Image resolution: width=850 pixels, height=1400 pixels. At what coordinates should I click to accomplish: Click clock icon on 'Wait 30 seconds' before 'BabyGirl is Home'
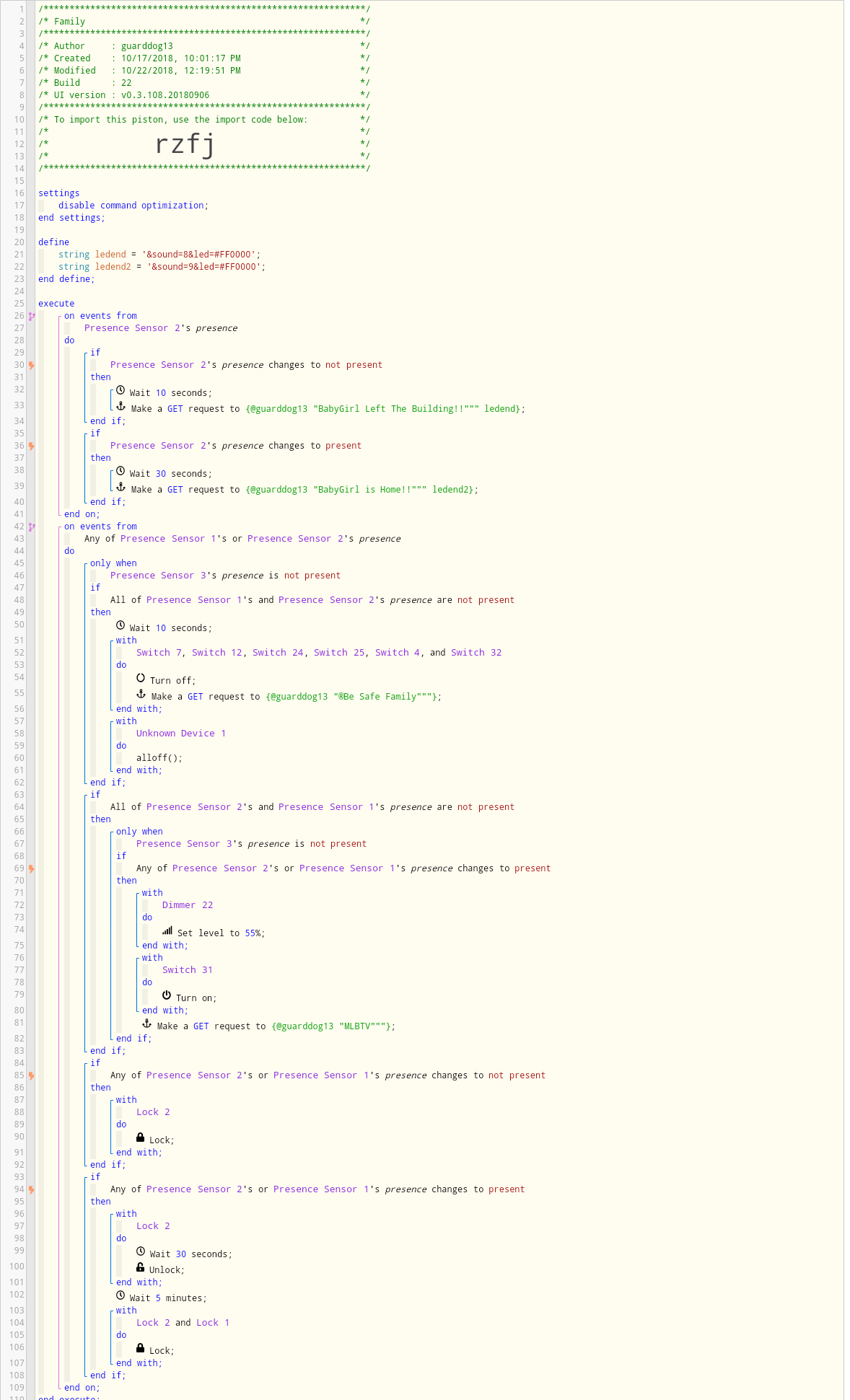[x=121, y=471]
